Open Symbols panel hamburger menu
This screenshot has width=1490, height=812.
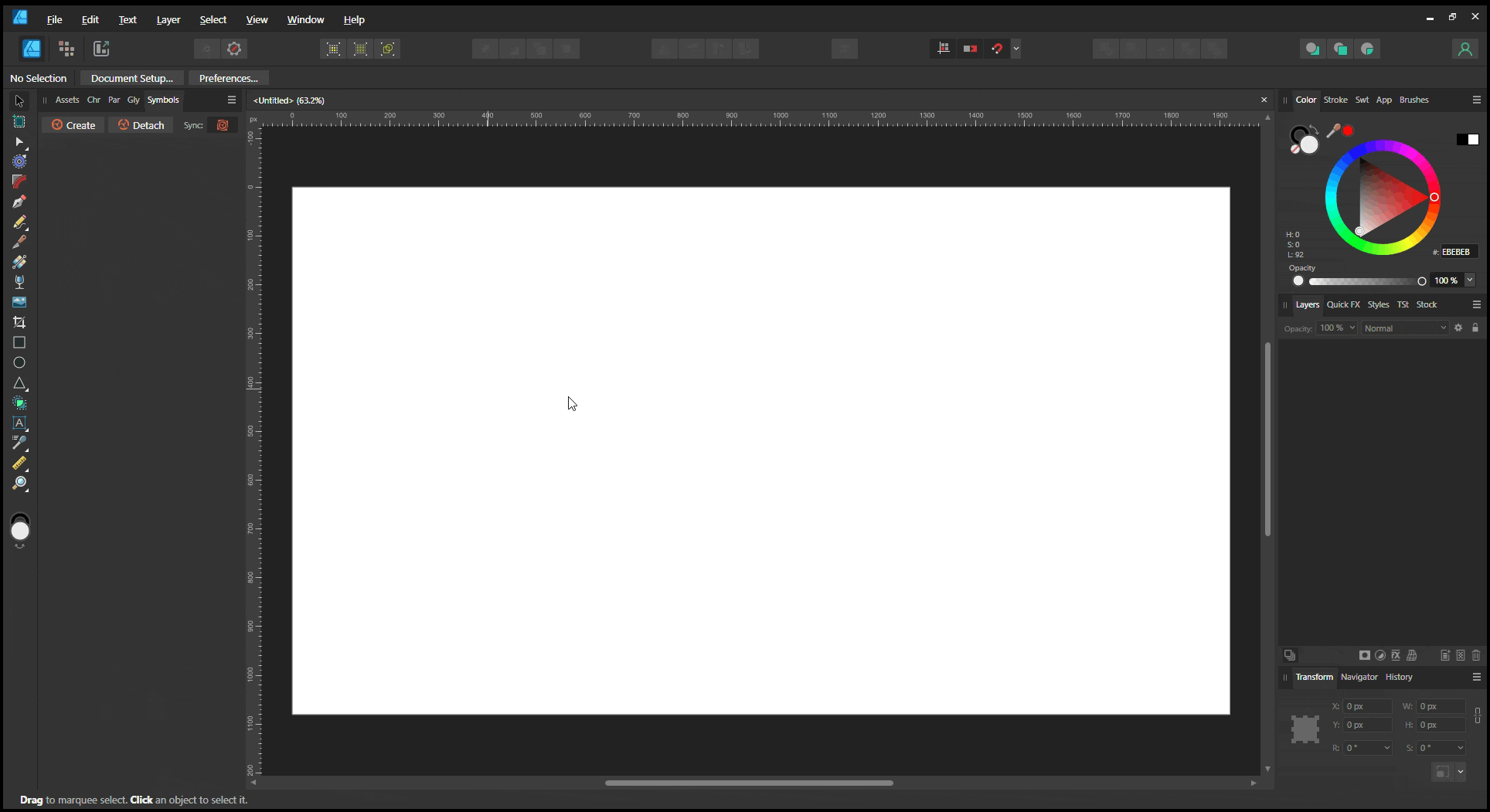231,100
